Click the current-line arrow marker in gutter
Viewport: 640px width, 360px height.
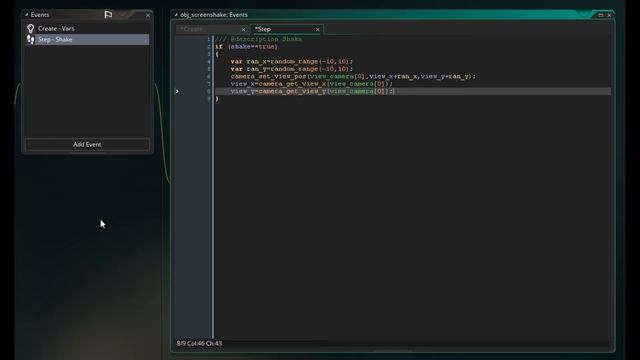(177, 91)
